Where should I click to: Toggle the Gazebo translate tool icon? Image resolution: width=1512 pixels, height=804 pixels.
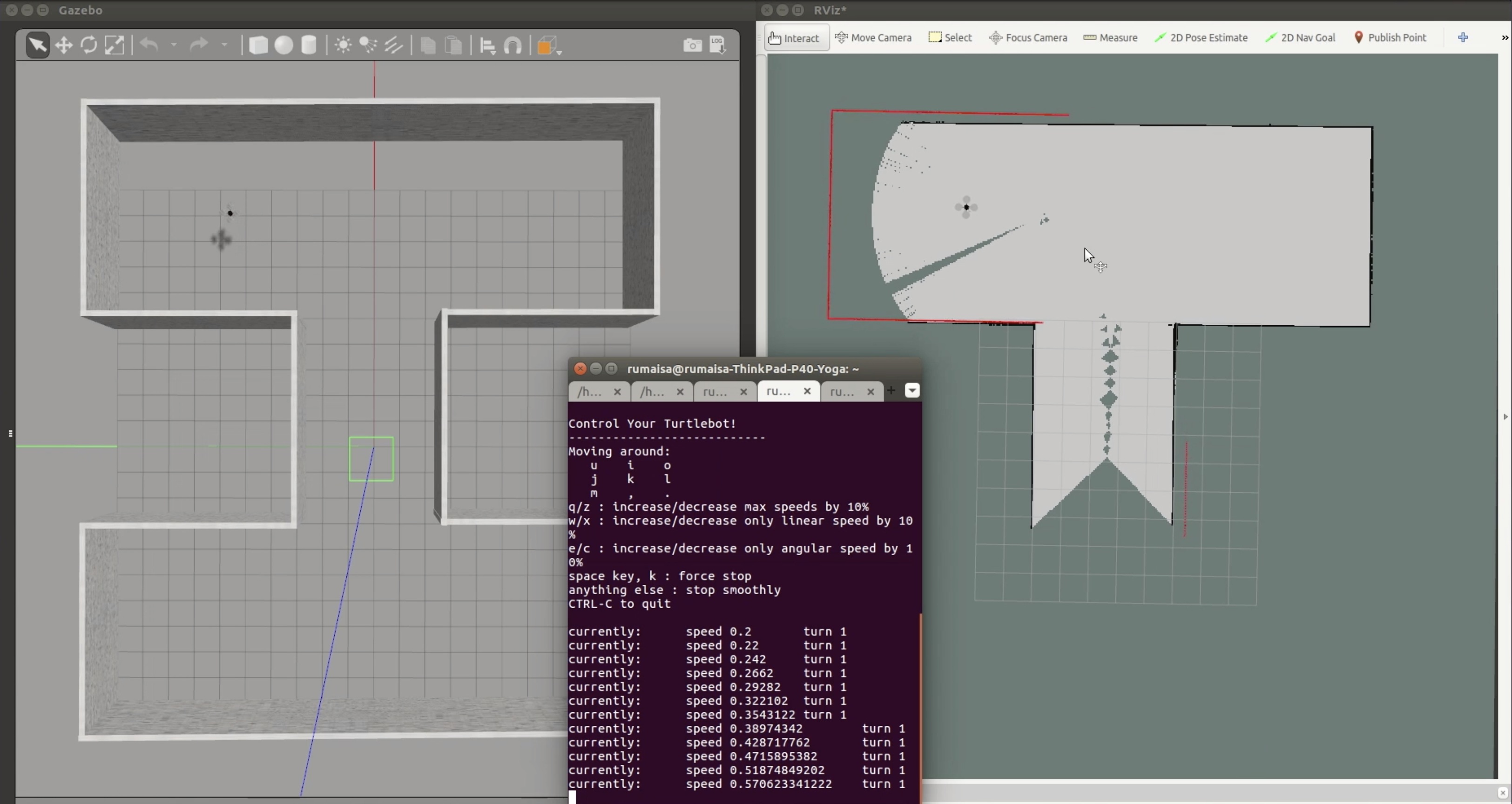click(62, 45)
